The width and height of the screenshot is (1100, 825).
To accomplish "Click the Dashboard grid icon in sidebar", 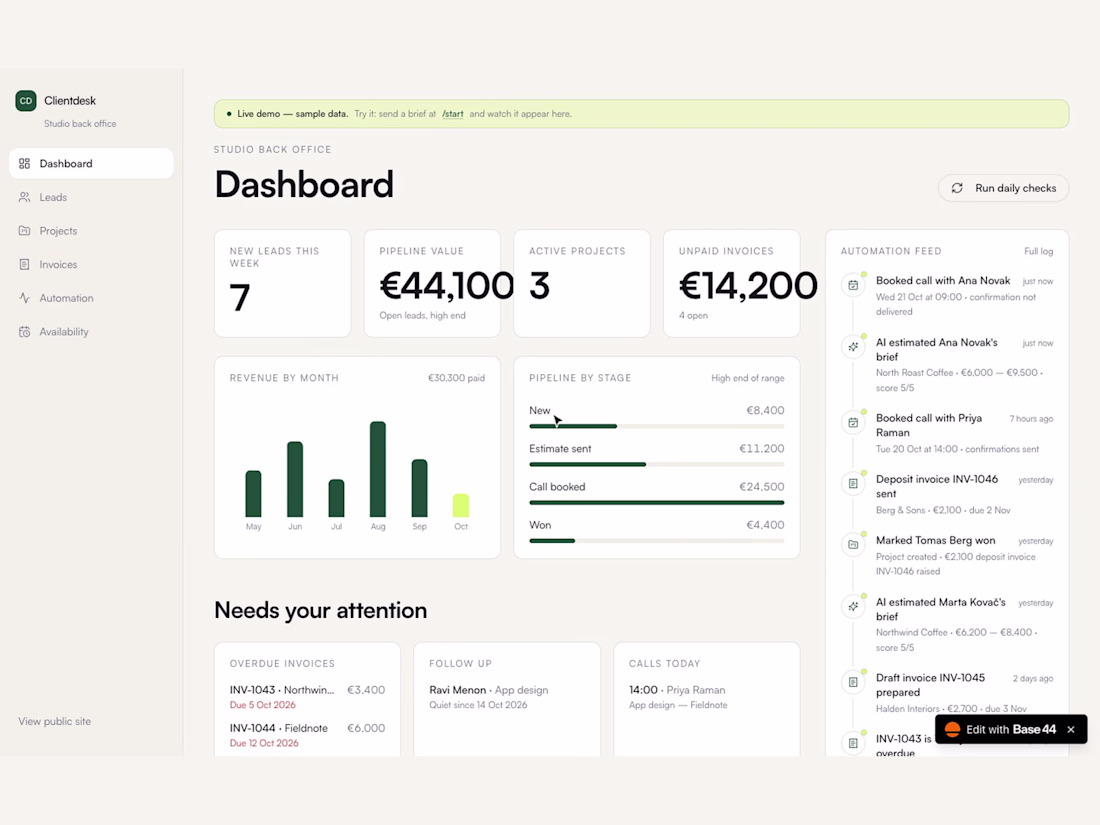I will click(x=25, y=163).
